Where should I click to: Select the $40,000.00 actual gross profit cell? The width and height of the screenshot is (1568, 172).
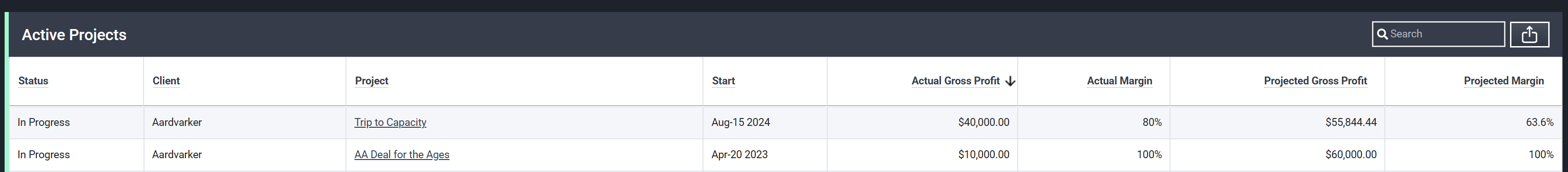tap(922, 122)
